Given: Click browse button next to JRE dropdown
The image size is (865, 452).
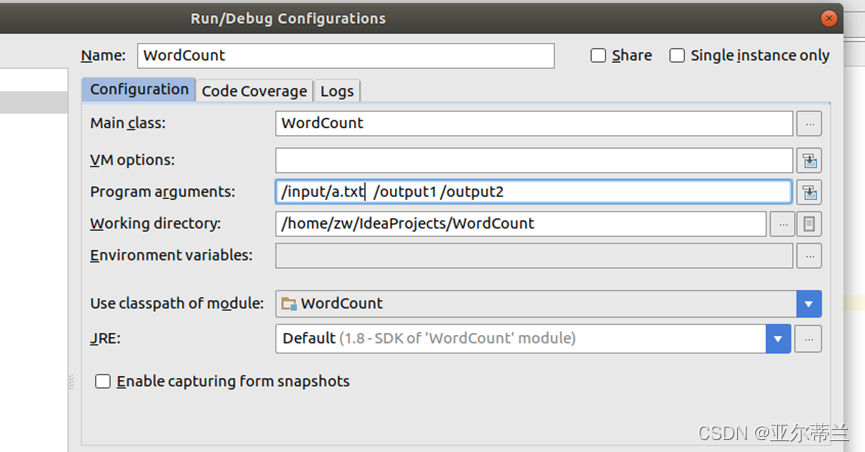Looking at the screenshot, I should (809, 339).
